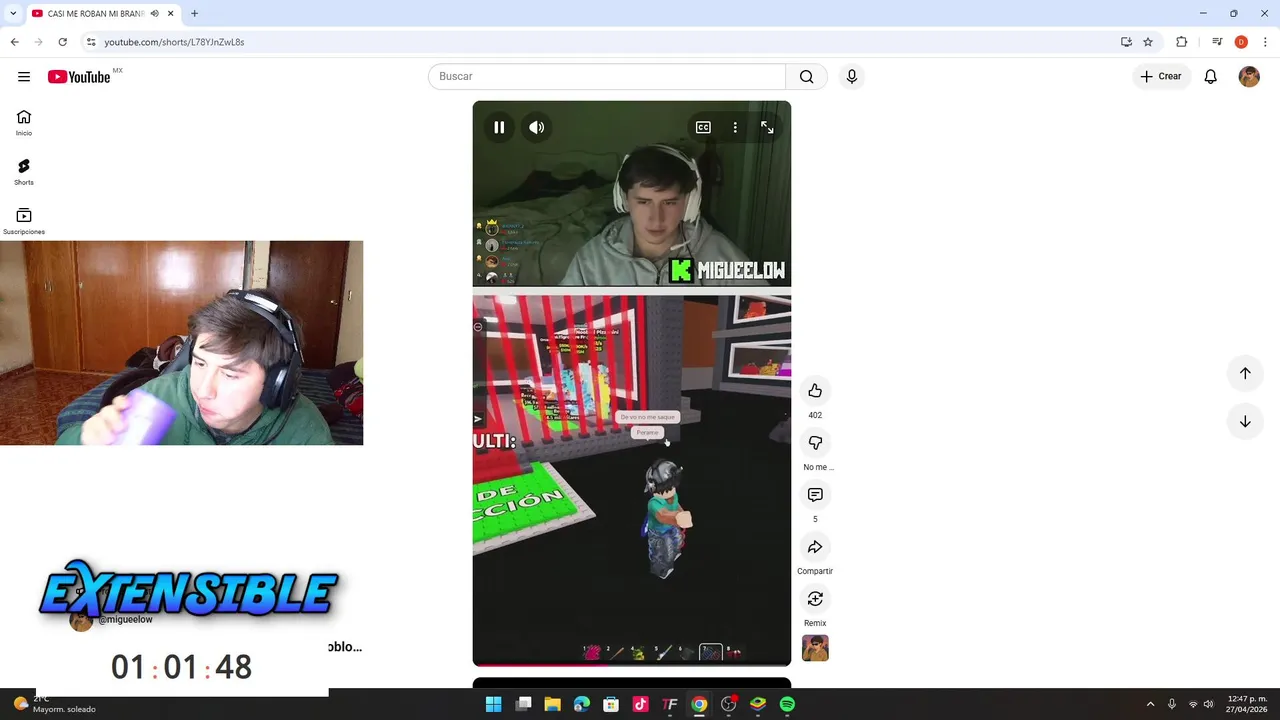
Task: Mute the Short's volume
Action: point(537,127)
